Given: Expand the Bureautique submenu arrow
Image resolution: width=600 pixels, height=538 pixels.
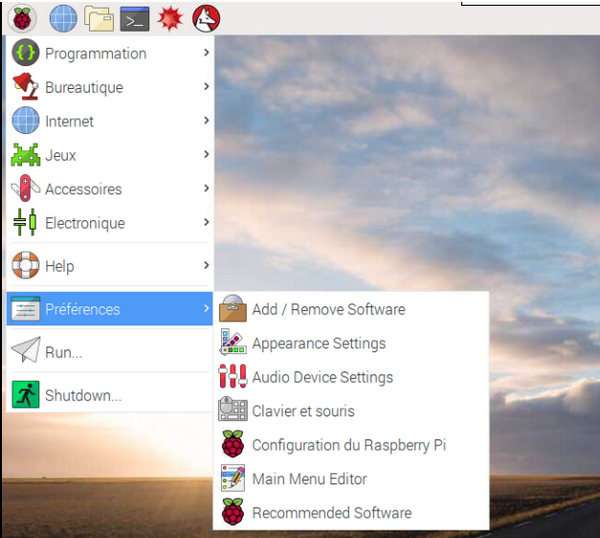Looking at the screenshot, I should point(206,86).
